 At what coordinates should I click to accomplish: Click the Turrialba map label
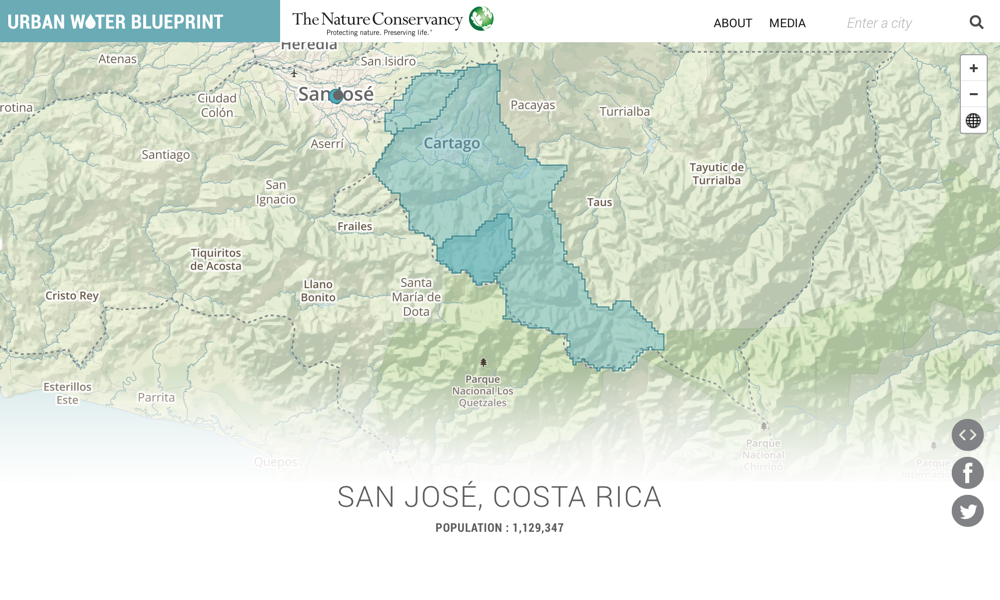[x=624, y=112]
